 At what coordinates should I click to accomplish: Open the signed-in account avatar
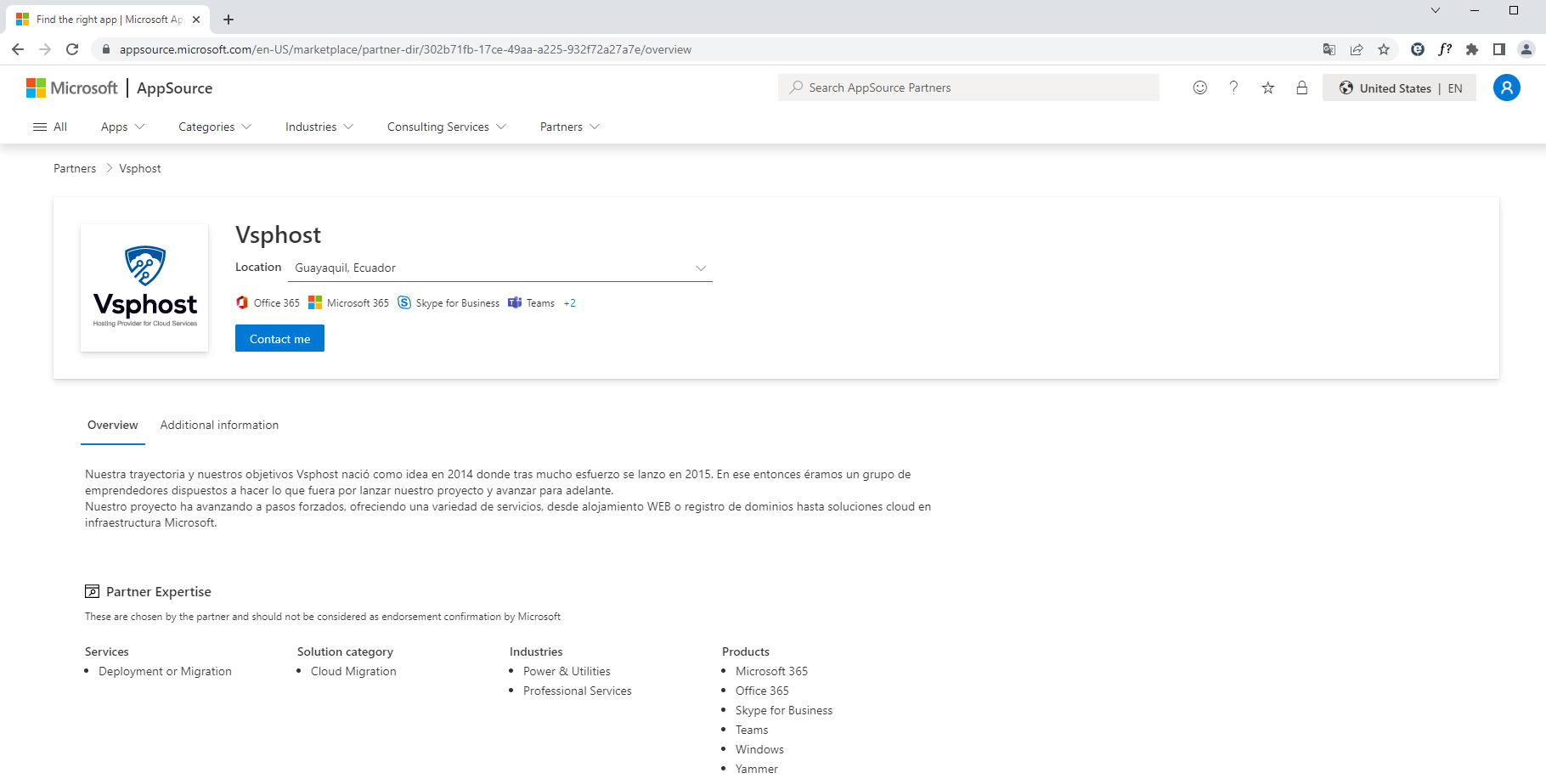click(1507, 87)
